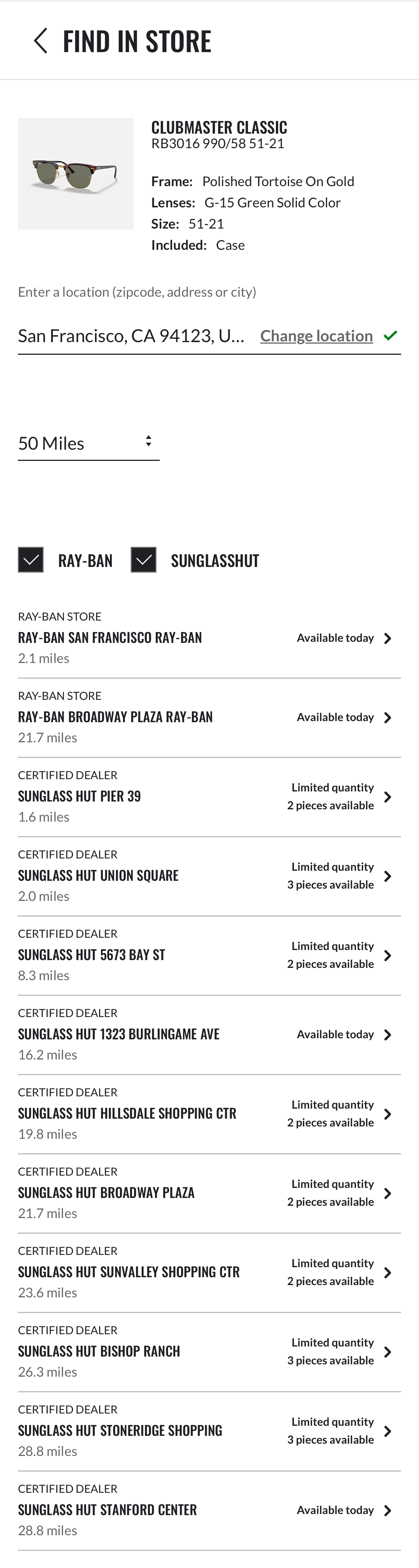Open Sunglass Hut Bishop Ranch using its chevron
Screen dimensions: 419x1568
pyautogui.click(x=388, y=1351)
